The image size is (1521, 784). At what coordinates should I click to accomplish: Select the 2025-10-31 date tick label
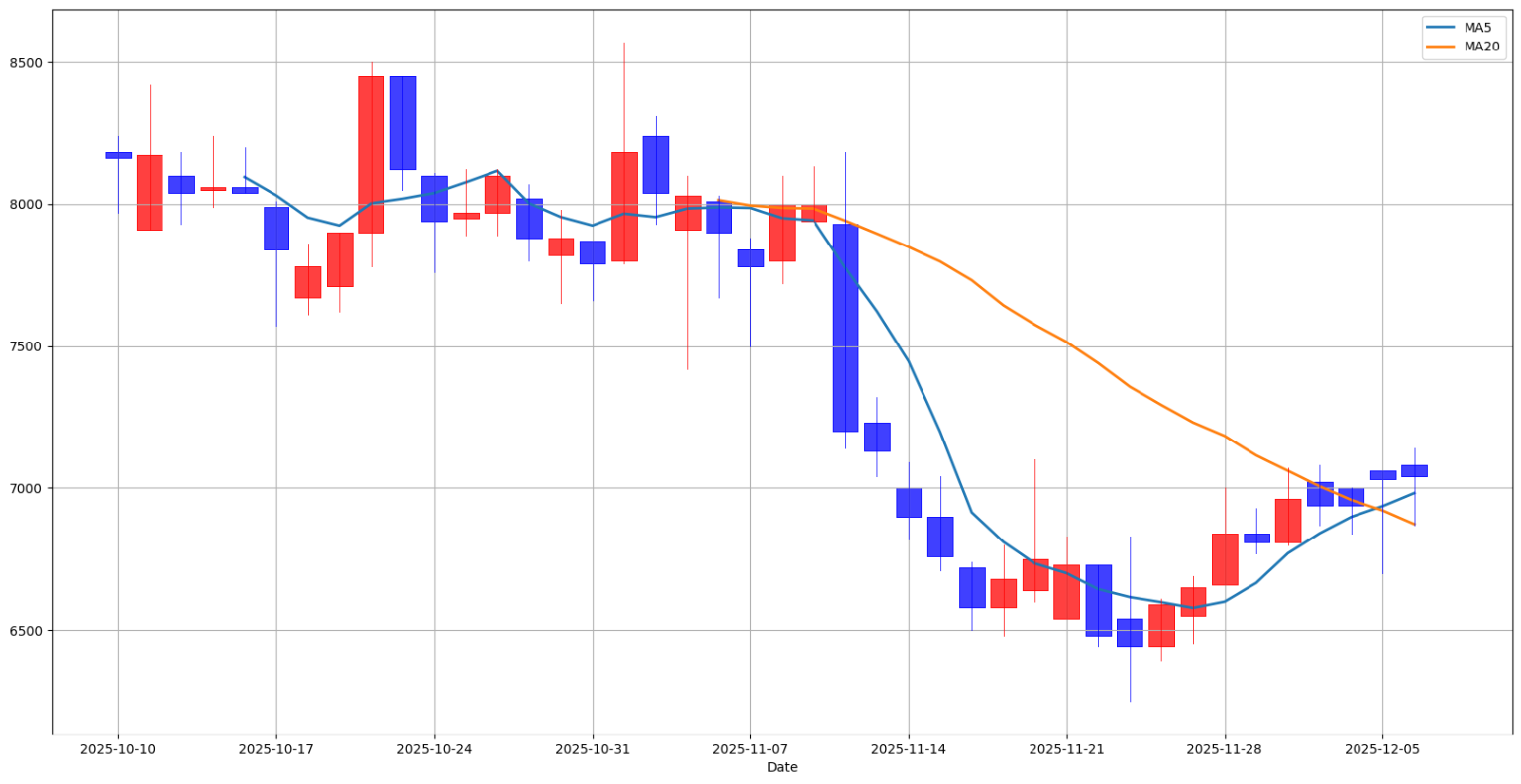pos(592,749)
